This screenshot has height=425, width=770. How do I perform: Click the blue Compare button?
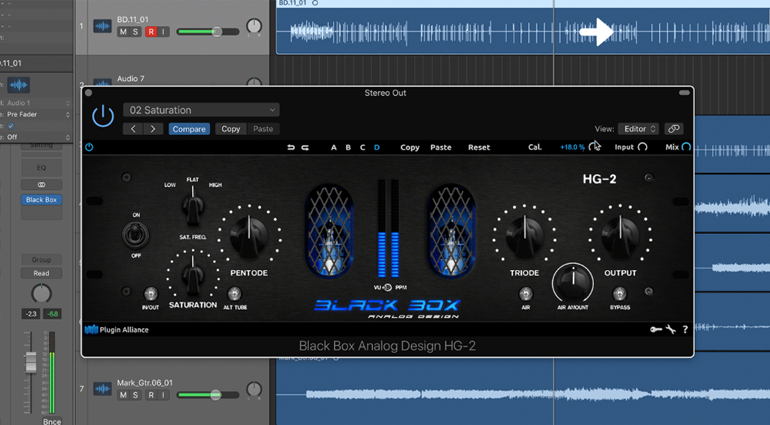point(188,129)
